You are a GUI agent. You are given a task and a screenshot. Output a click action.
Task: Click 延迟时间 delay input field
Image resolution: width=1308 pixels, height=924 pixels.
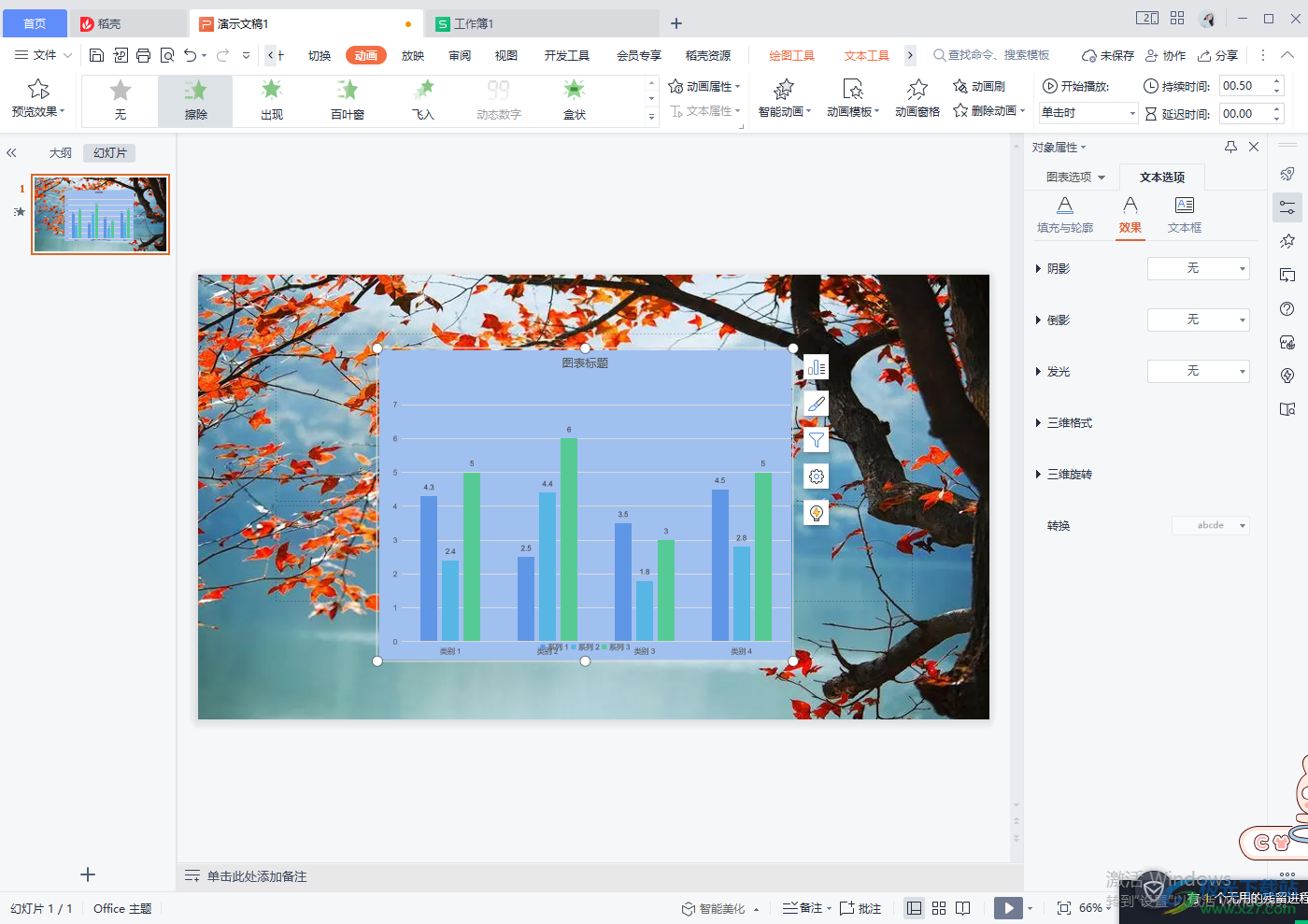[1244, 113]
